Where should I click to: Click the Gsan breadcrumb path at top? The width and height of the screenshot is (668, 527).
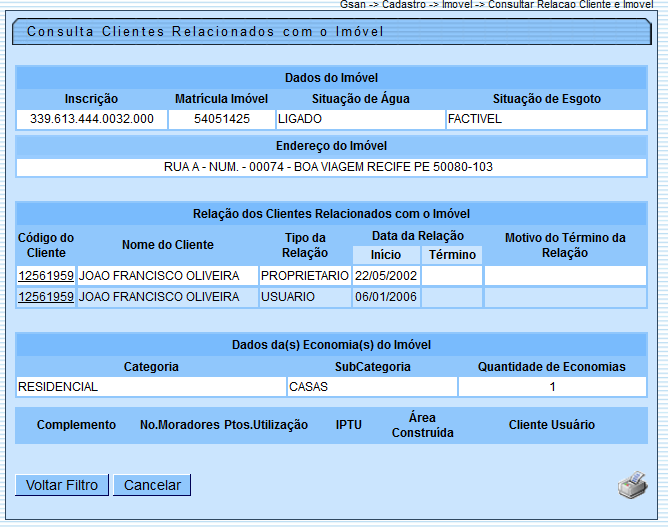496,5
